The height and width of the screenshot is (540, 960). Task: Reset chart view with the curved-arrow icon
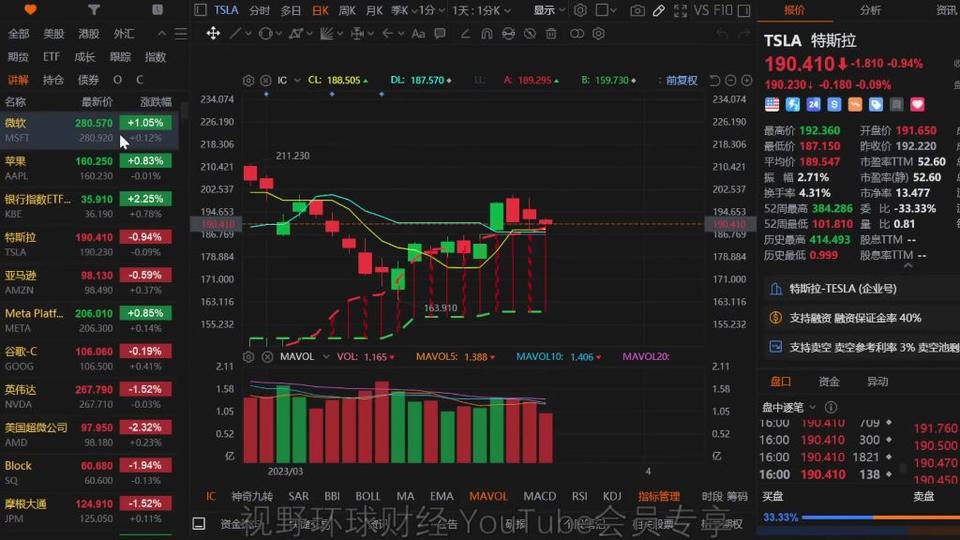[714, 80]
